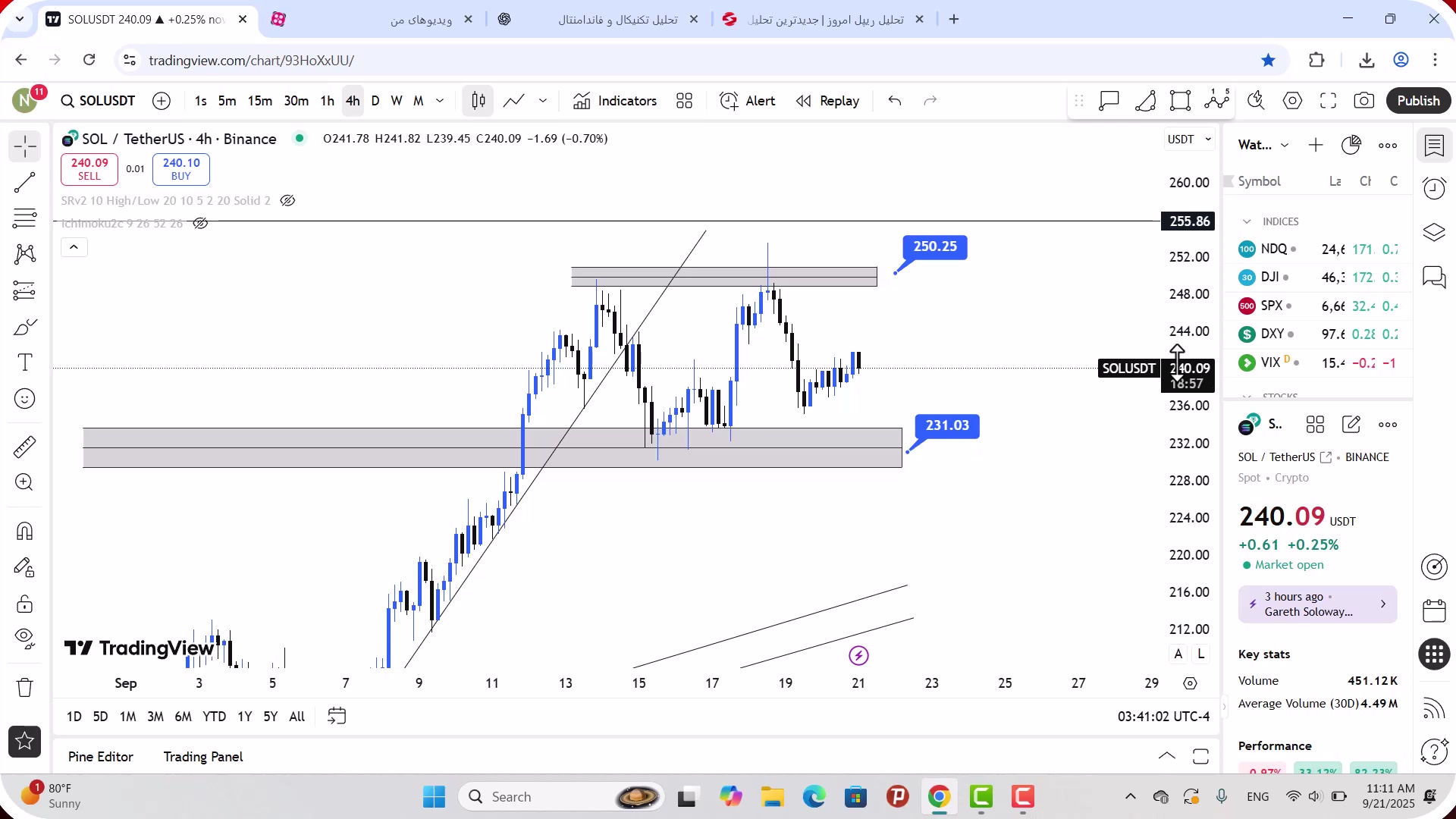The width and height of the screenshot is (1456, 819).
Task: Show the hidden SRv2 indicator
Action: pyautogui.click(x=287, y=201)
